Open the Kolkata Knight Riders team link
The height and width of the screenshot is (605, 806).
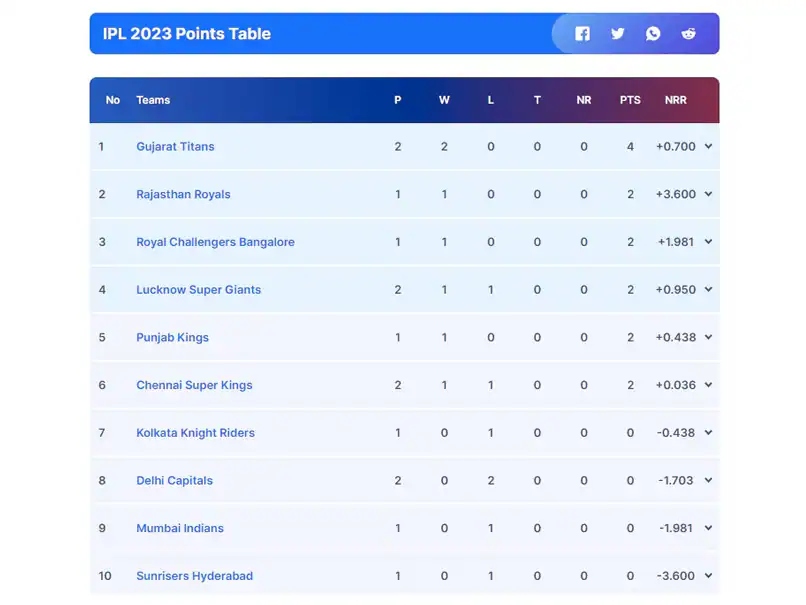coord(195,433)
